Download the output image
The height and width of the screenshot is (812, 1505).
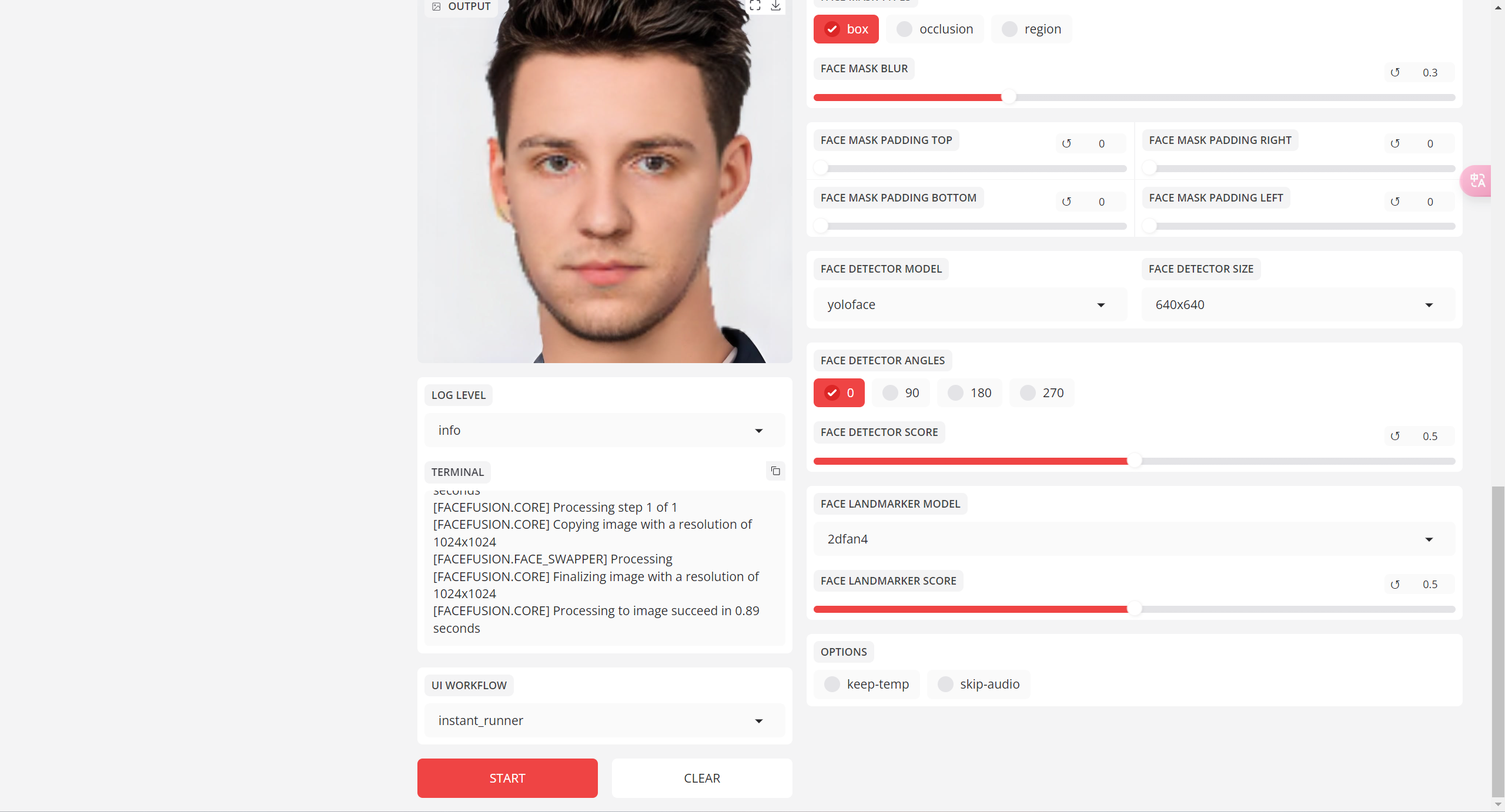click(x=775, y=6)
